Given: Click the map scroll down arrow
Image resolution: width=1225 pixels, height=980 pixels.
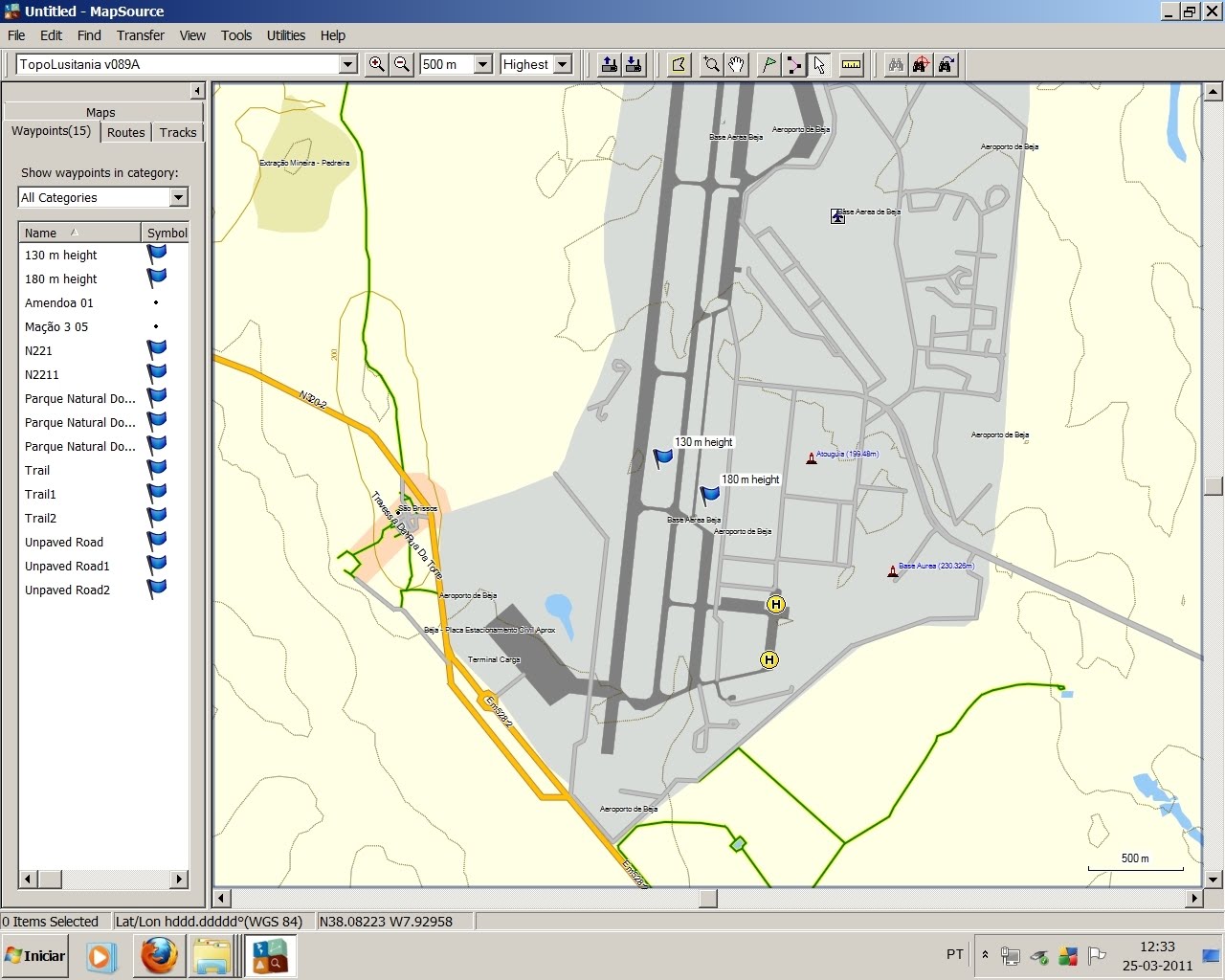Looking at the screenshot, I should (1214, 879).
